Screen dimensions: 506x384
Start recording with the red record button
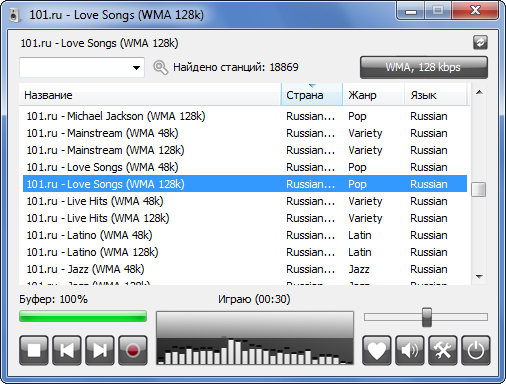click(133, 350)
